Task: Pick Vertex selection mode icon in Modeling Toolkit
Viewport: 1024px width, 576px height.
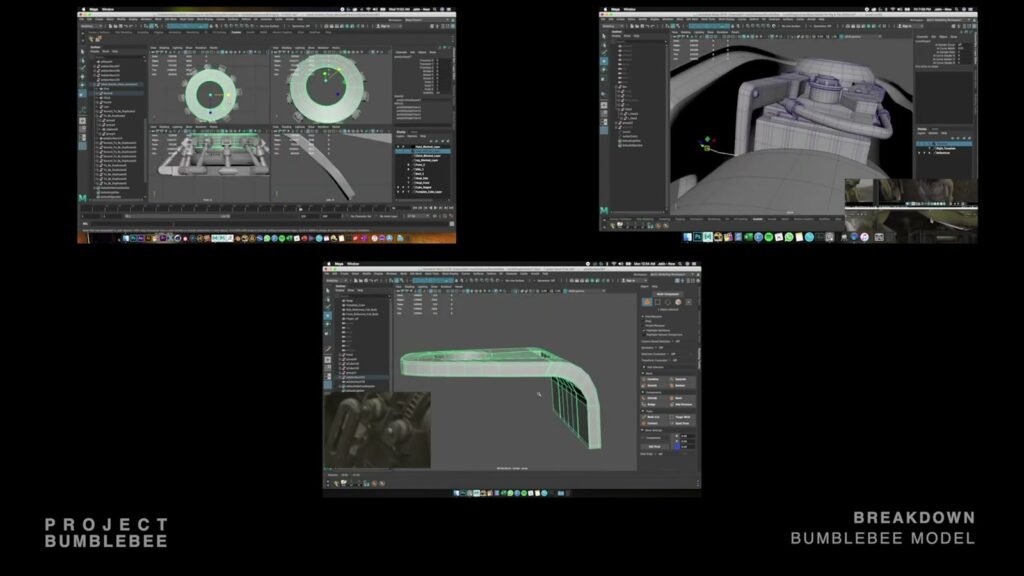Action: pos(658,302)
